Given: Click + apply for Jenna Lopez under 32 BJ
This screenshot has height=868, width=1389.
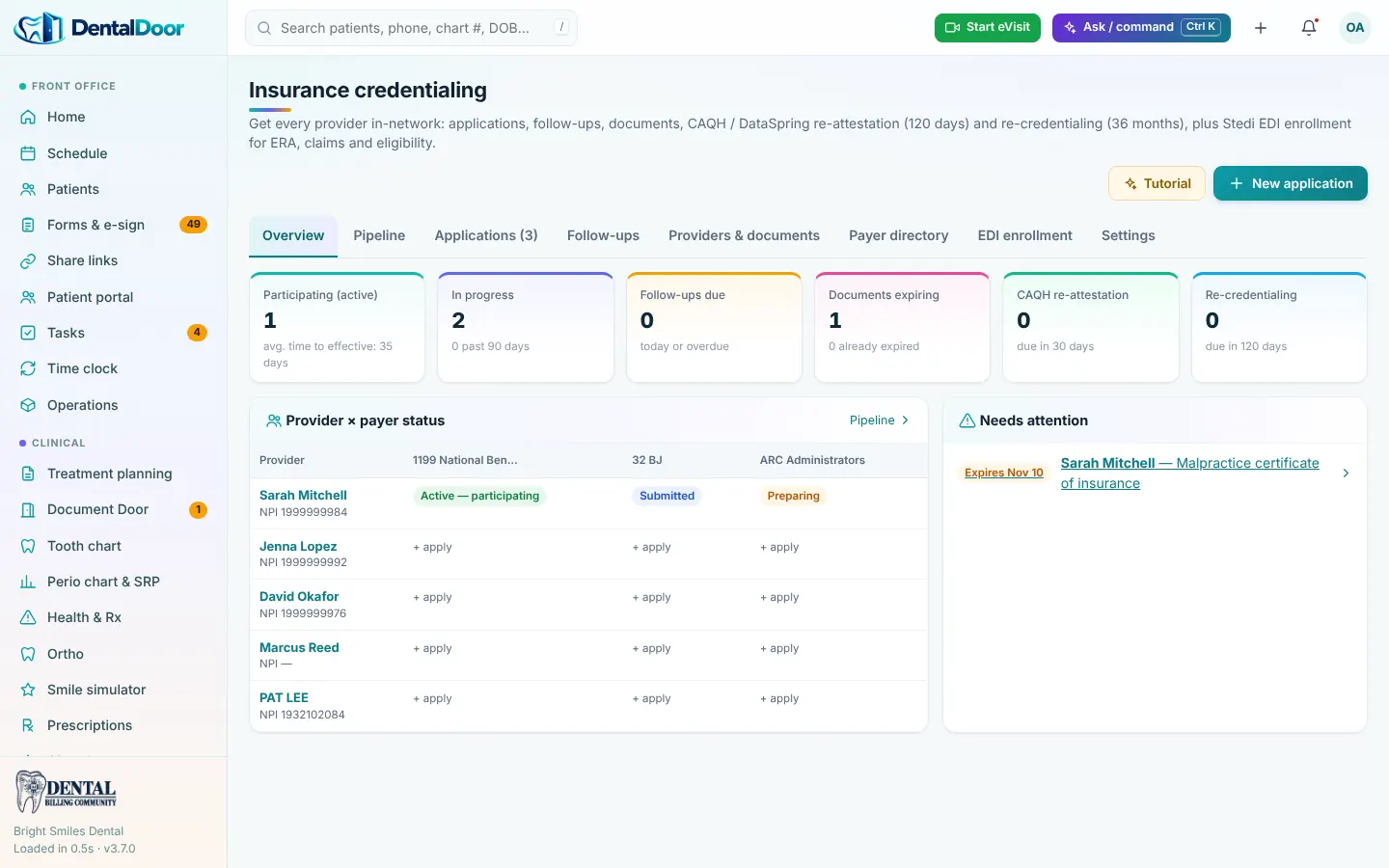Looking at the screenshot, I should click(x=651, y=547).
